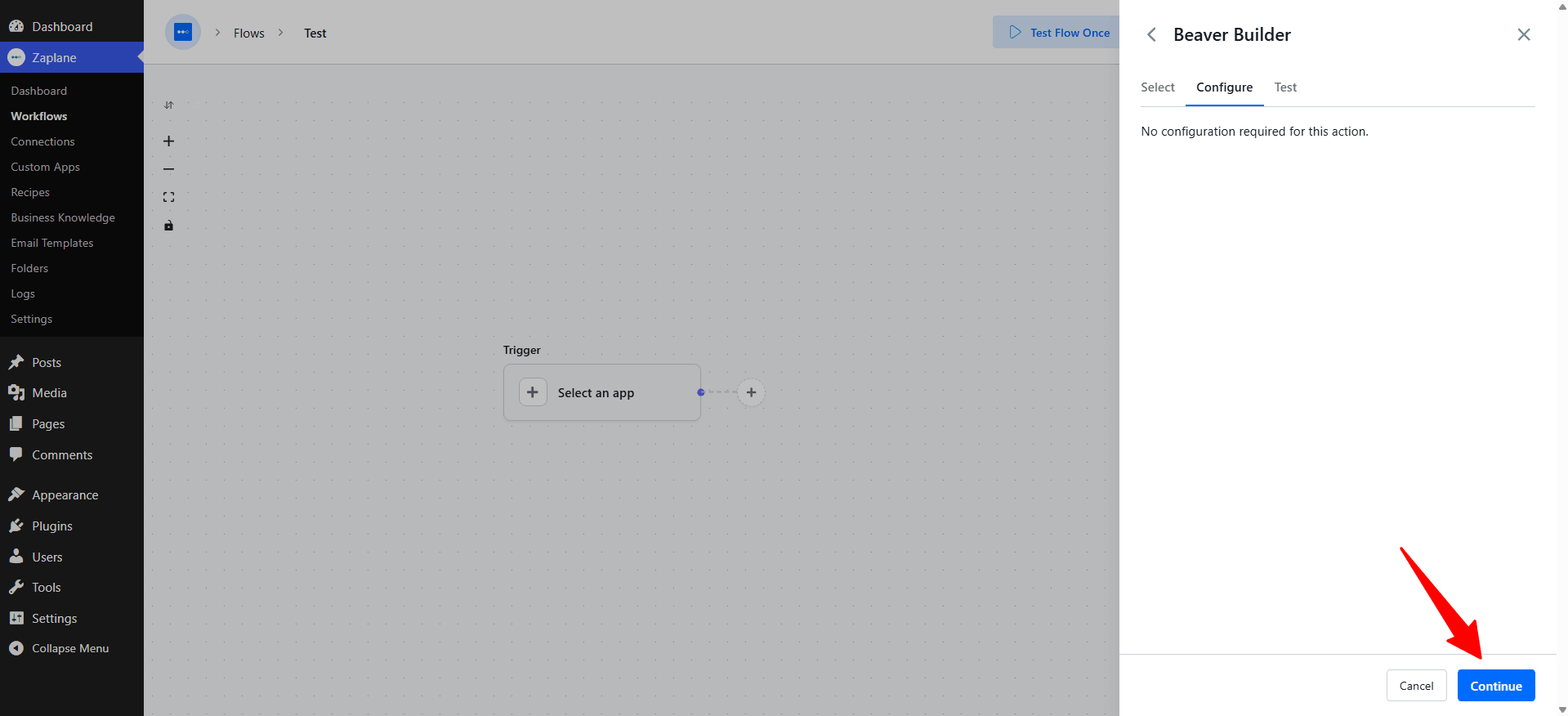The height and width of the screenshot is (716, 1568).
Task: Switch to the Select tab
Action: [x=1158, y=87]
